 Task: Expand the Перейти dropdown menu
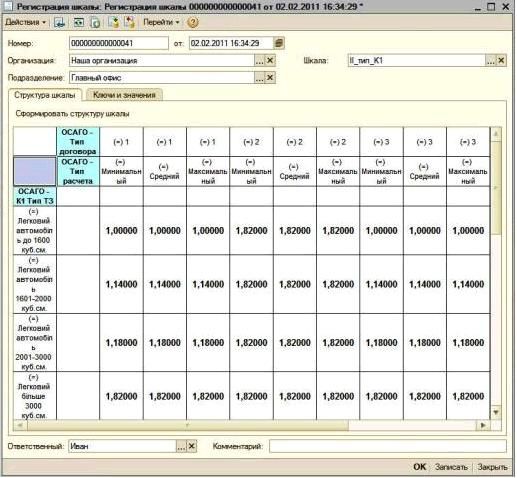coord(161,22)
